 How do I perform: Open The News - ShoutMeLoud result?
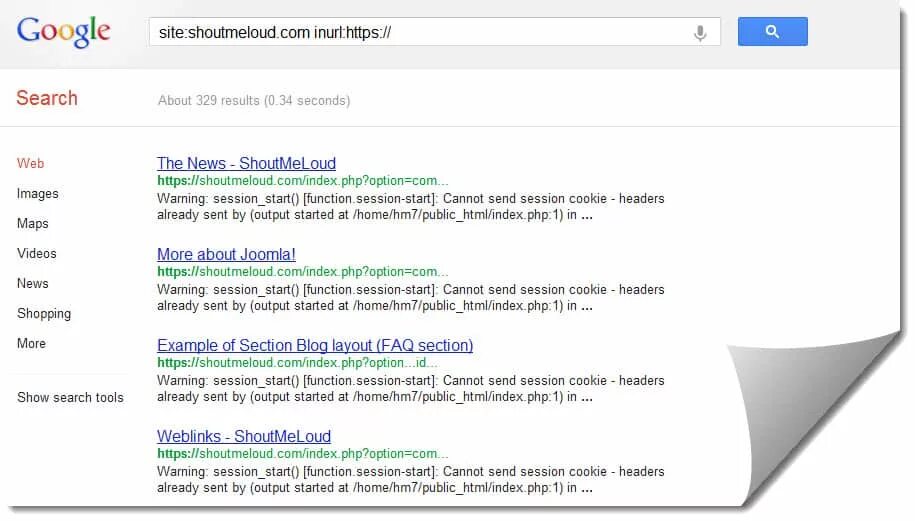(246, 163)
